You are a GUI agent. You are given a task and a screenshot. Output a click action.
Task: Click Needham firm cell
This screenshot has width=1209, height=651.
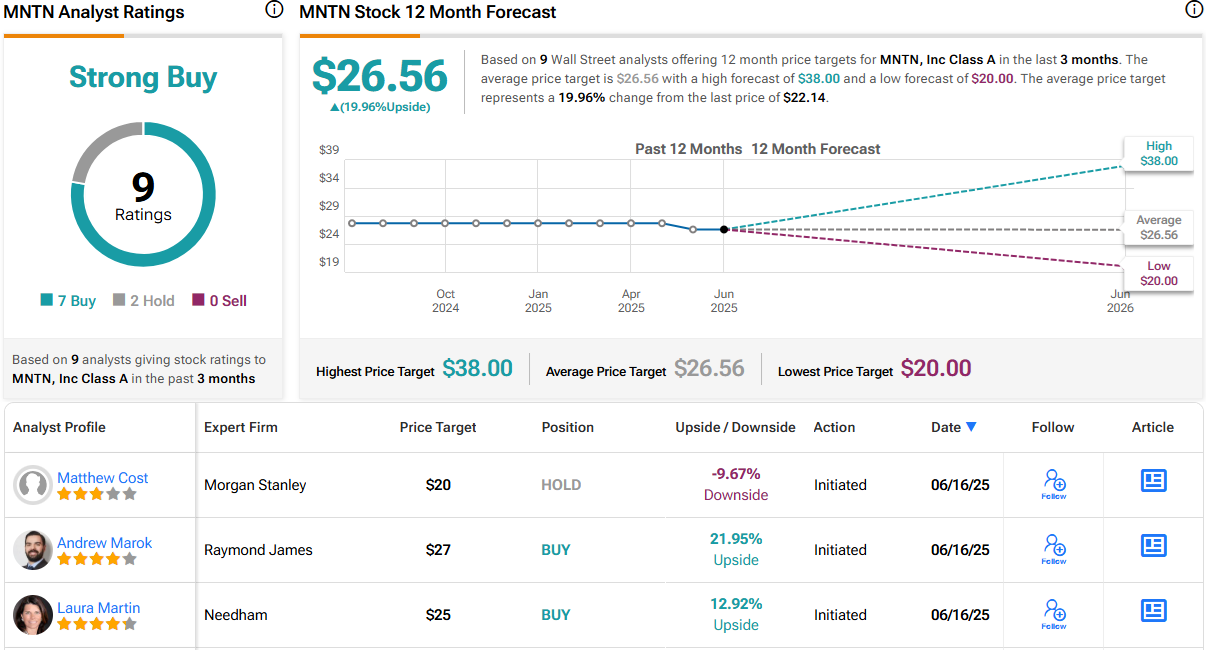coord(236,615)
